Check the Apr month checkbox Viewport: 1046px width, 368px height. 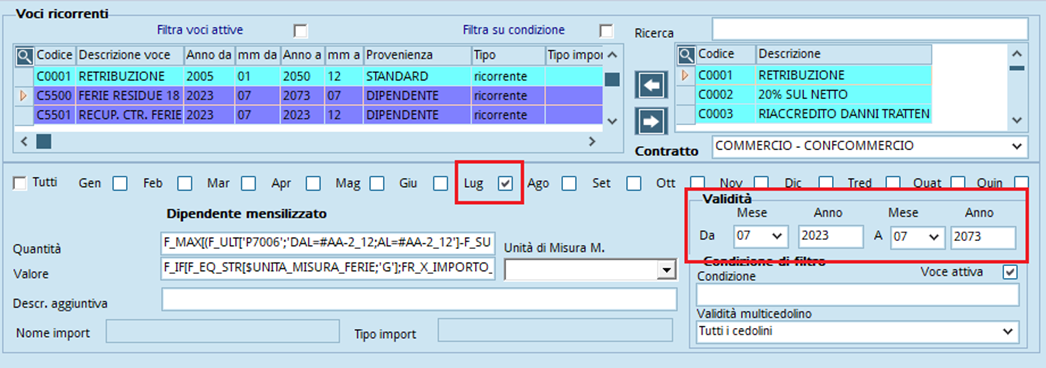313,183
